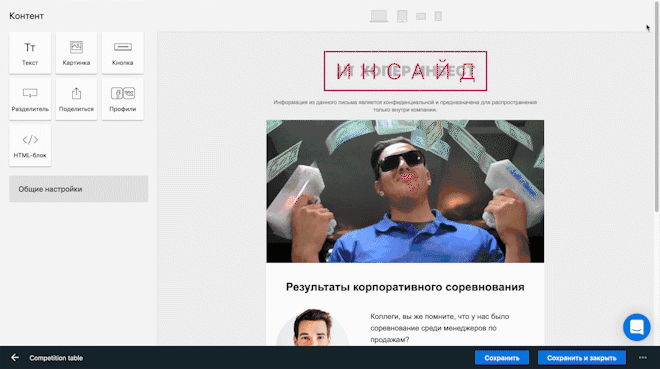
Task: Select the man's round portrait photo
Action: pos(312,328)
